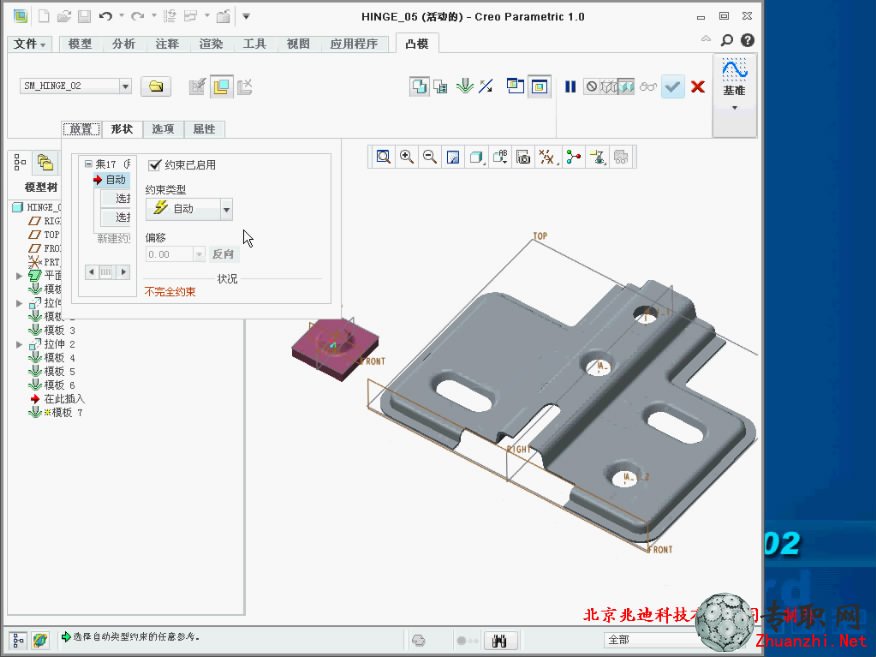Confirm the feature with the check mark
The image size is (876, 657).
pos(673,87)
